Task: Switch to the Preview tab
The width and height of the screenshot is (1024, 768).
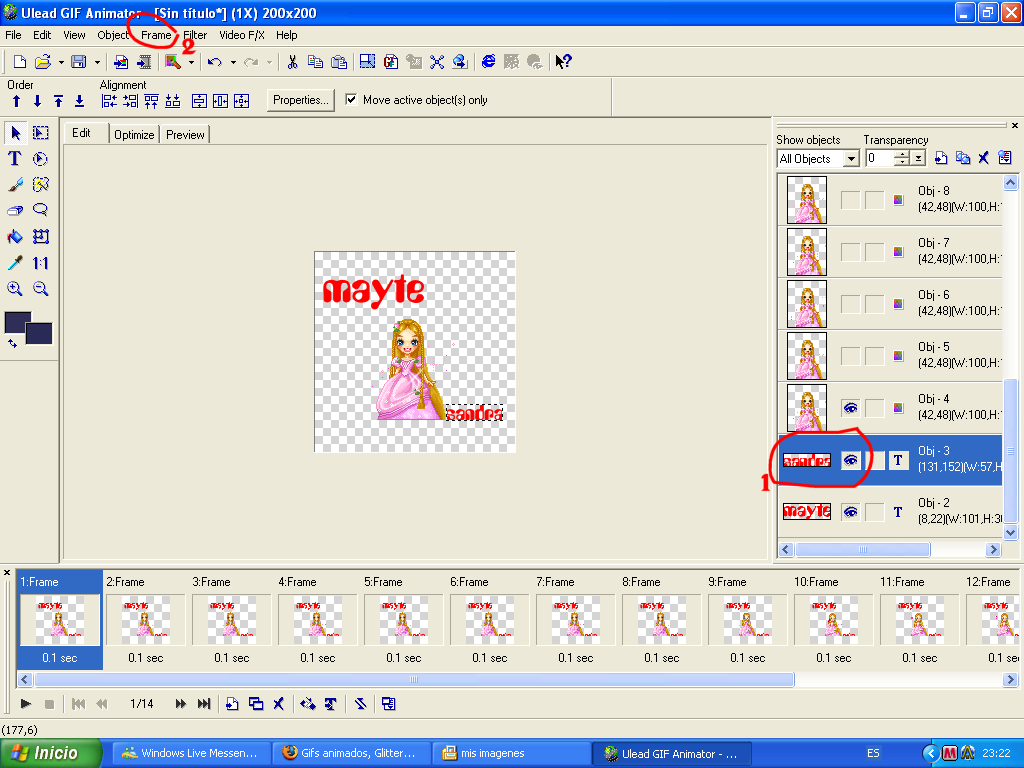Action: pos(185,135)
